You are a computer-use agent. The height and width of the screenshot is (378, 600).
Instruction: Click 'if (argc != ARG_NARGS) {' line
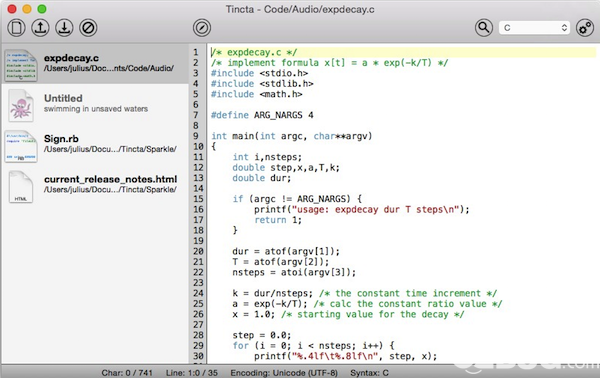click(x=297, y=199)
